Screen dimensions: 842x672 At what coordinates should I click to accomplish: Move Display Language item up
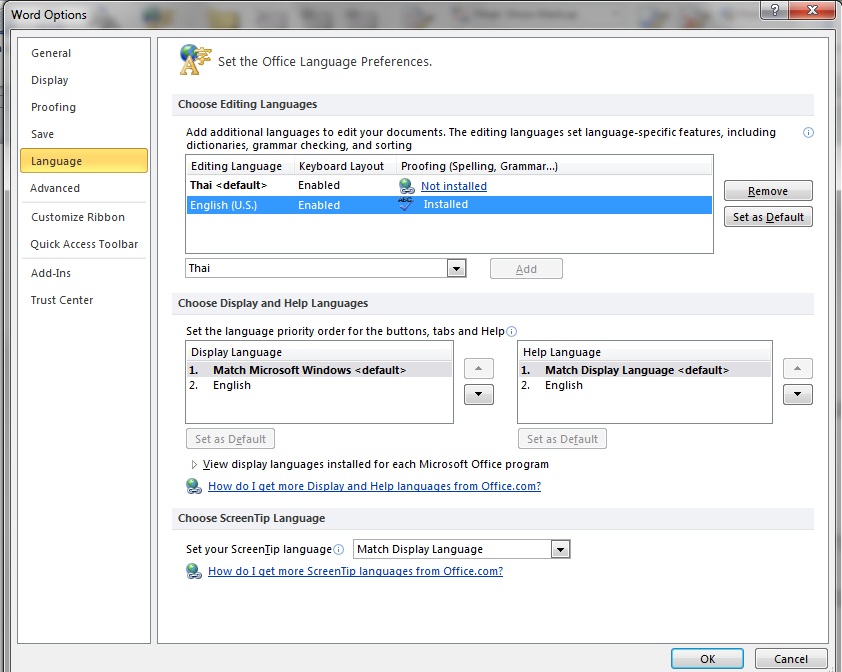click(x=478, y=368)
